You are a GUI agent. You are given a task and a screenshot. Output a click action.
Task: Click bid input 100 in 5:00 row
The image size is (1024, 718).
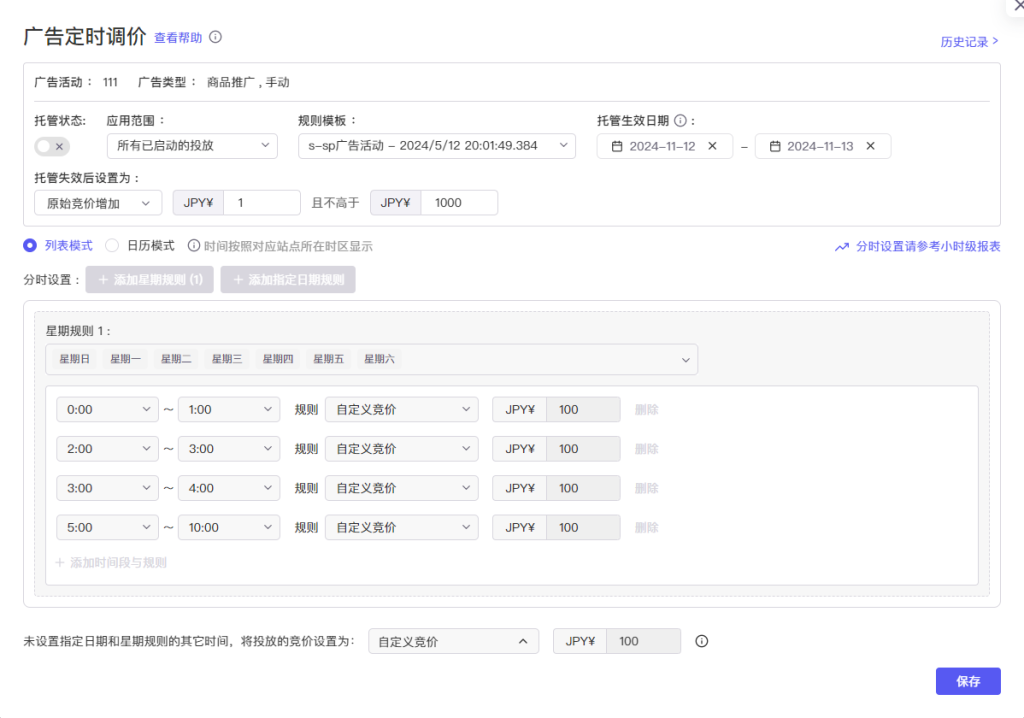click(583, 527)
